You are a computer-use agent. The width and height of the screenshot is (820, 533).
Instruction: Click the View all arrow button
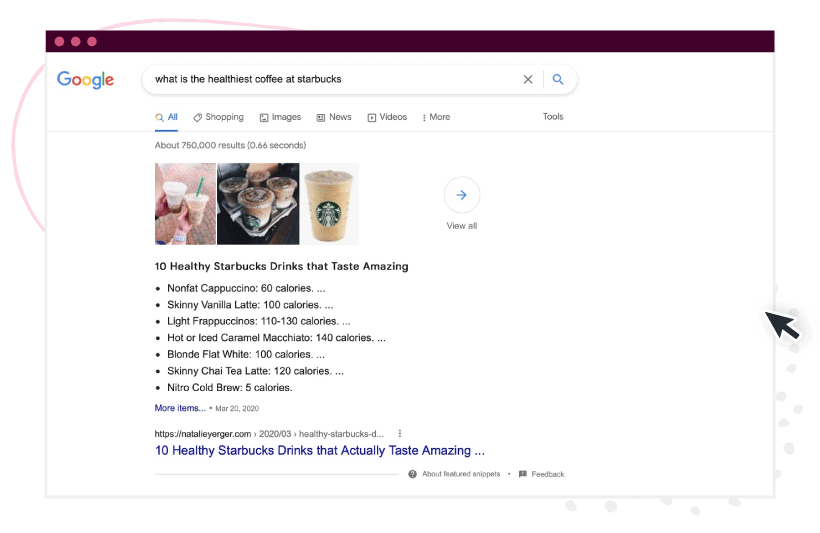click(462, 195)
